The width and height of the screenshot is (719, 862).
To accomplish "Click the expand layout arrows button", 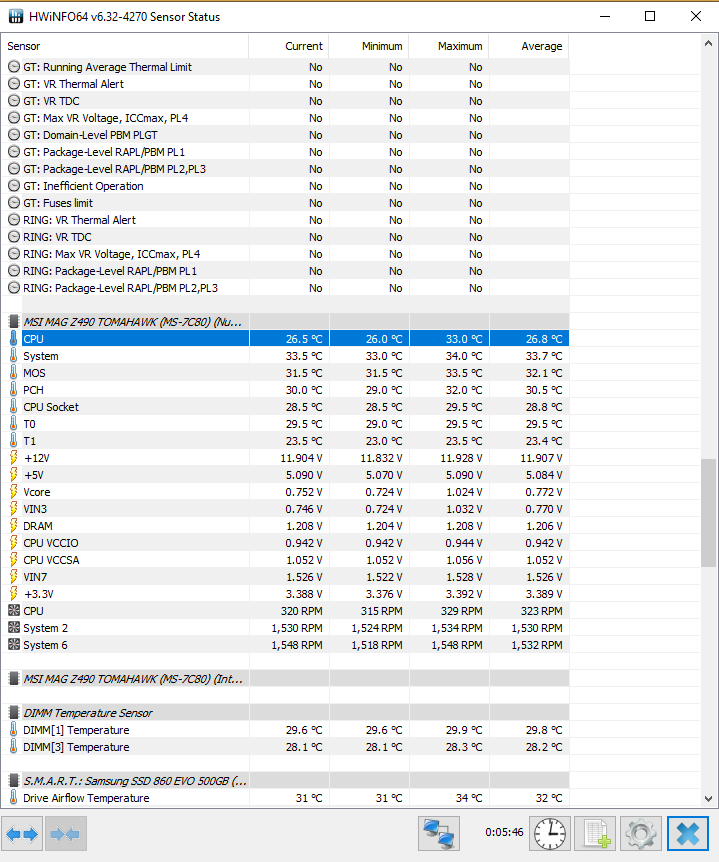I will pyautogui.click(x=22, y=834).
